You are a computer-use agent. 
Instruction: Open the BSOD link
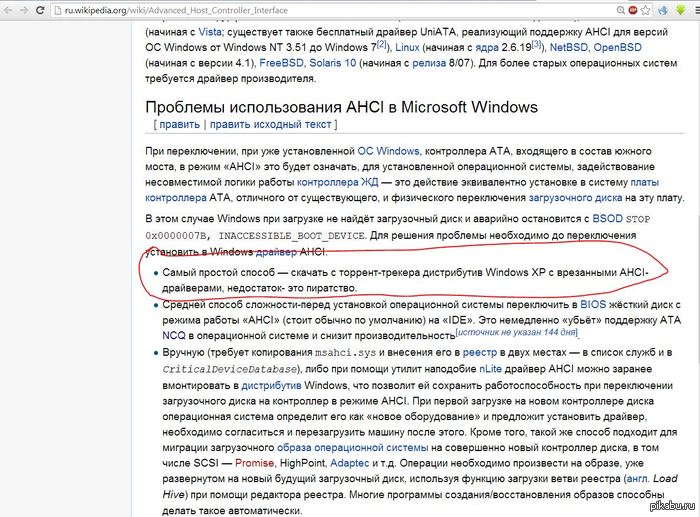click(607, 219)
